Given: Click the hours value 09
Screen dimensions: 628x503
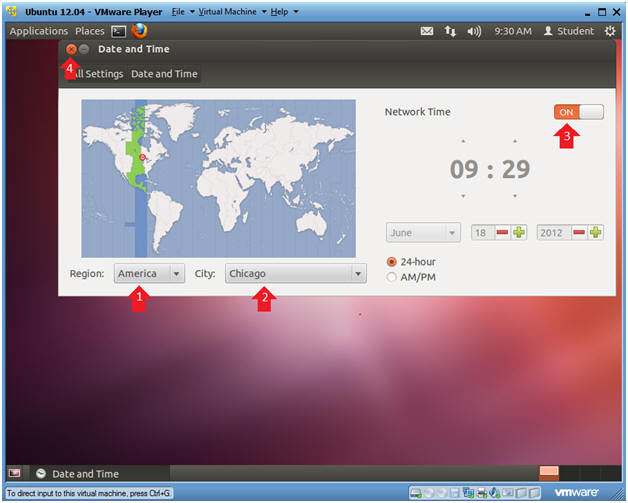Looking at the screenshot, I should 464,169.
